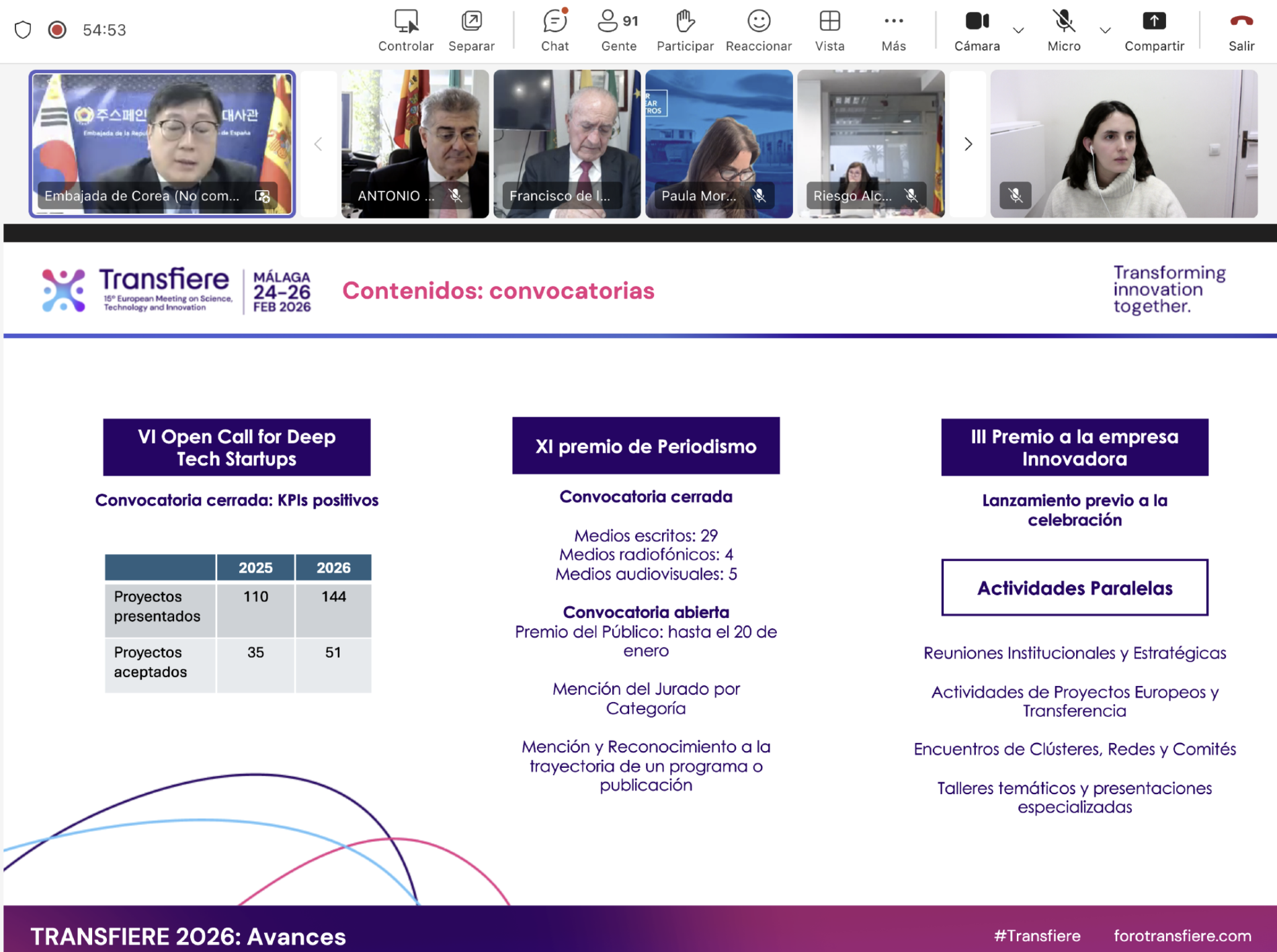Click the red recording indicator
Screen dimensions: 1277x952
tap(57, 30)
